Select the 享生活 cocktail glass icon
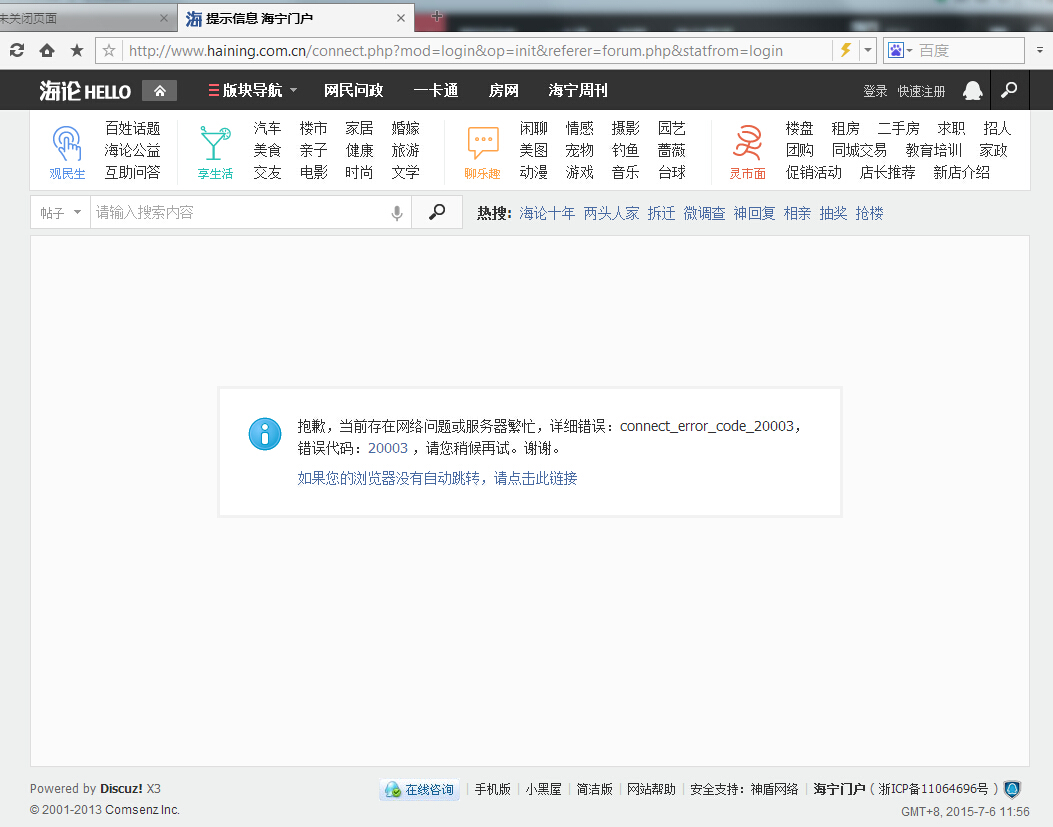 [x=214, y=143]
